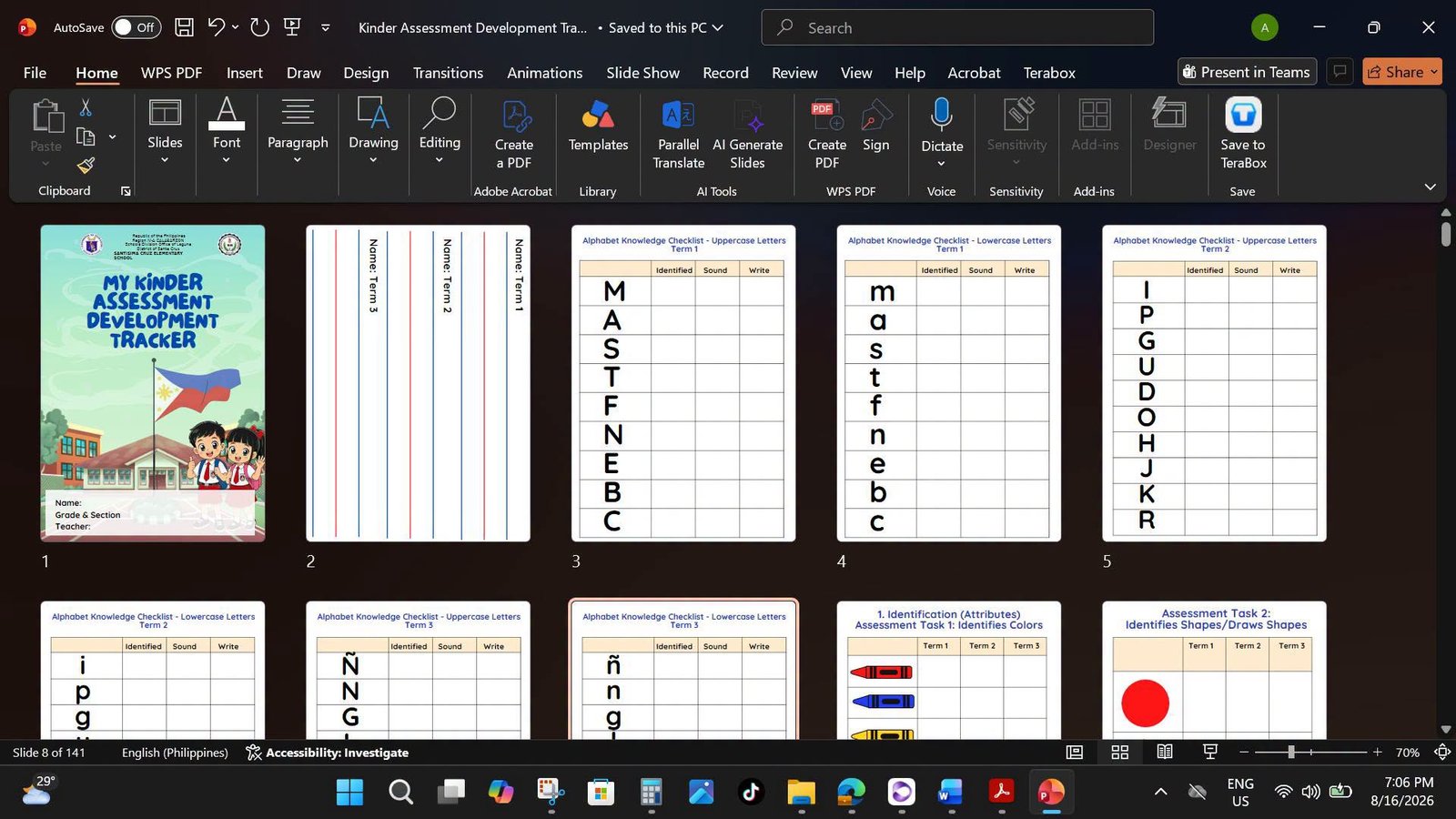Redo the last action
This screenshot has width=1456, height=819.
click(260, 27)
